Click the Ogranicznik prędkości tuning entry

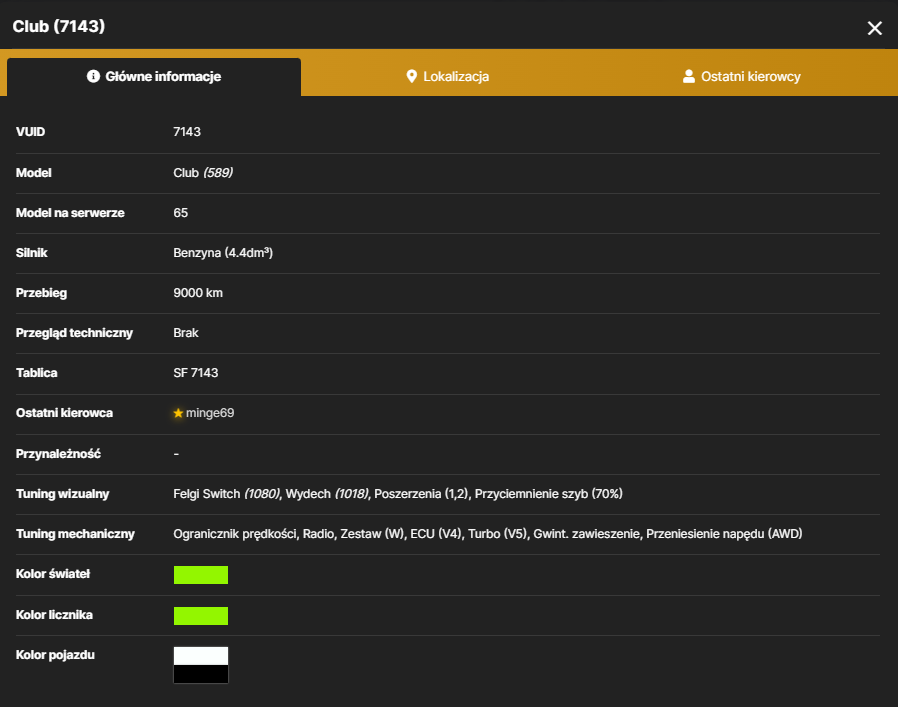(x=235, y=534)
